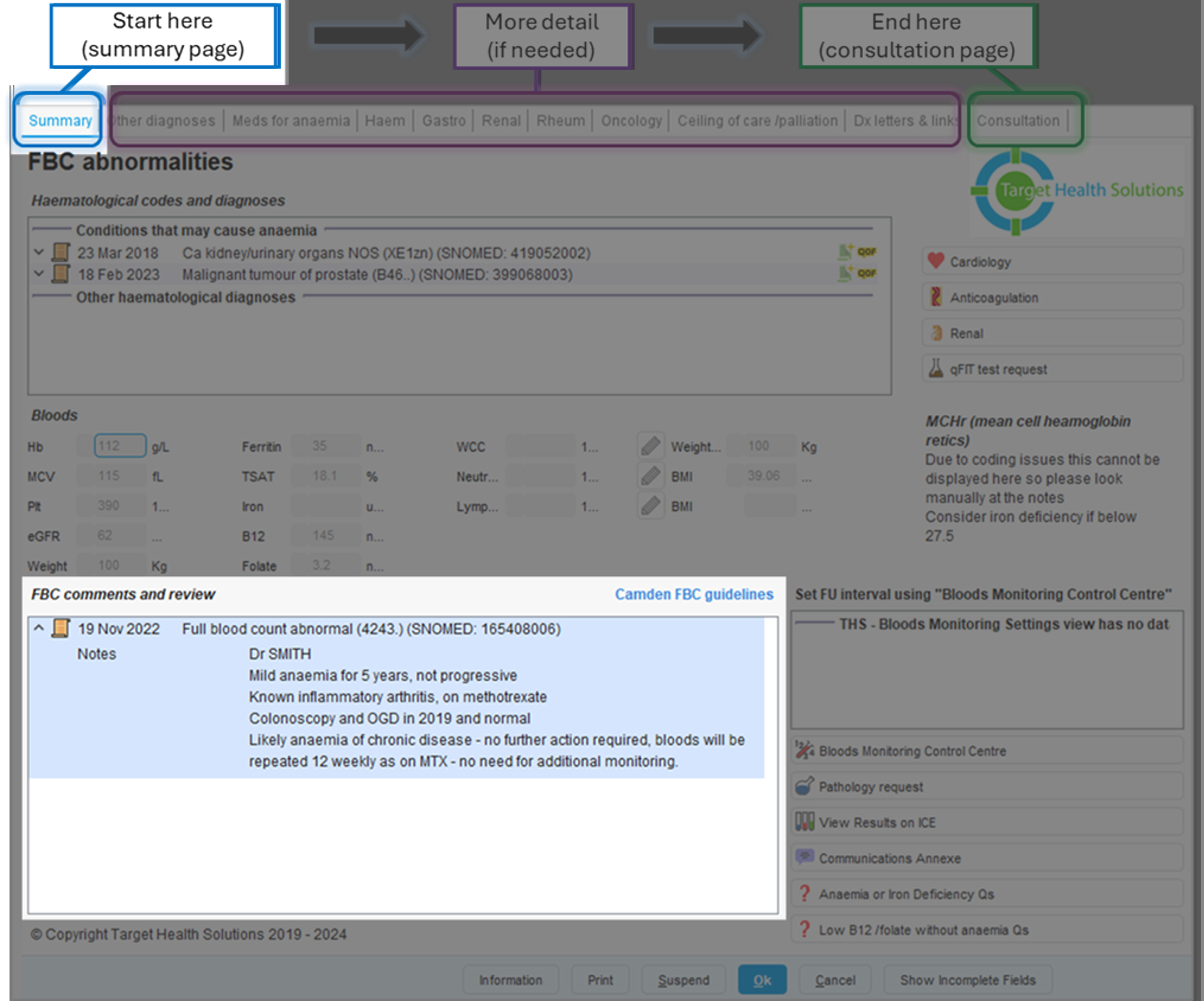
Task: Click the pencil icon beside Weight field
Action: pyautogui.click(x=651, y=446)
